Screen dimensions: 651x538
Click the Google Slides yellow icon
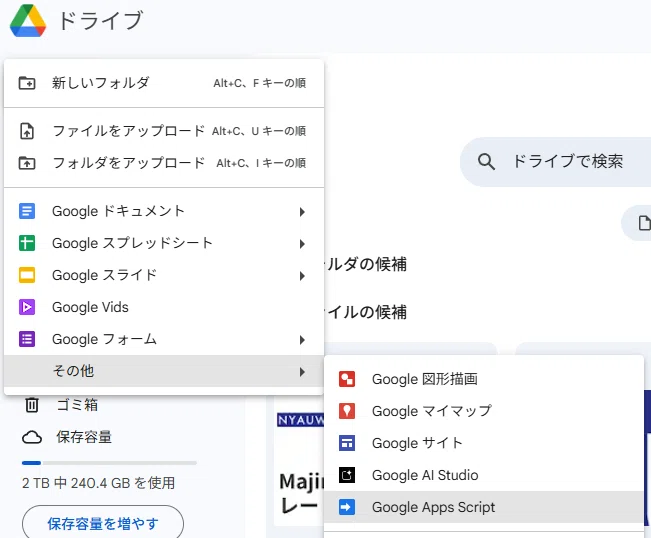pyautogui.click(x=27, y=275)
